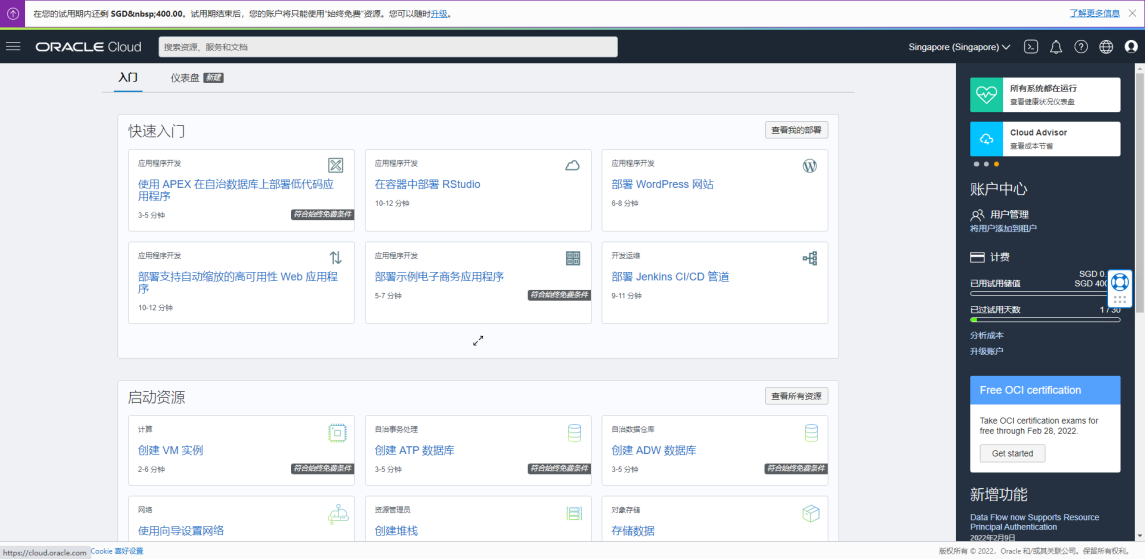Click the Cloud Advisor cloud icon
Screen dimensions: 1145x559
click(x=986, y=139)
